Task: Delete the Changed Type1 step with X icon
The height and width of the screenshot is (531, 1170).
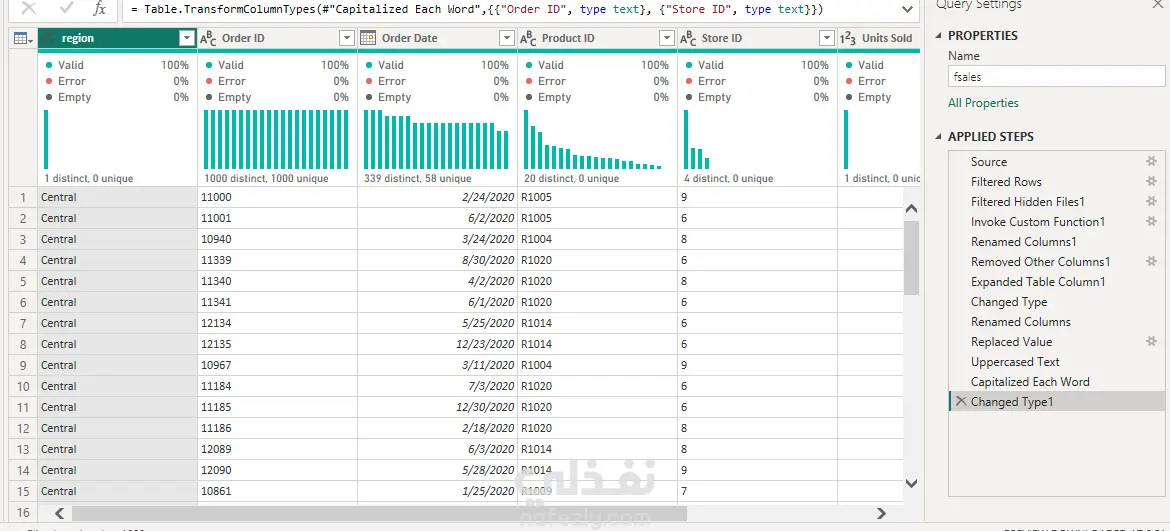Action: click(960, 401)
